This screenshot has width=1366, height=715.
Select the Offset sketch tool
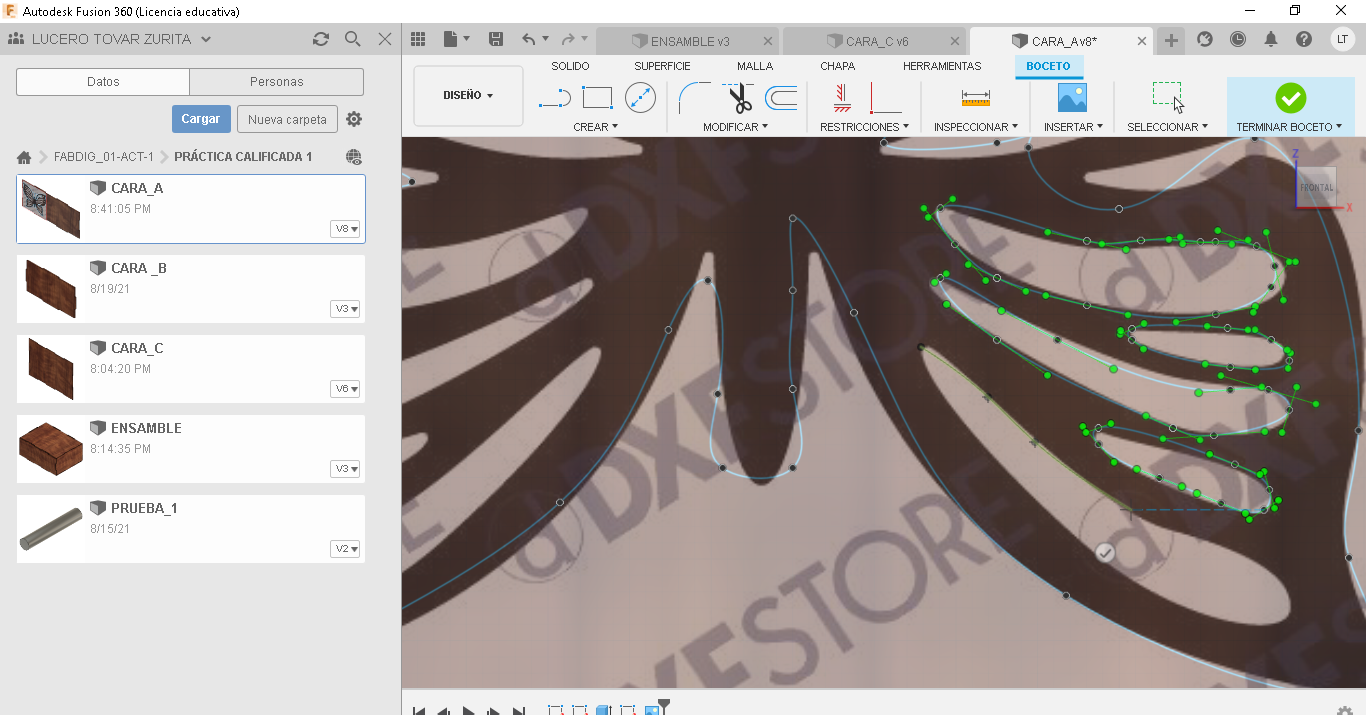[x=781, y=98]
